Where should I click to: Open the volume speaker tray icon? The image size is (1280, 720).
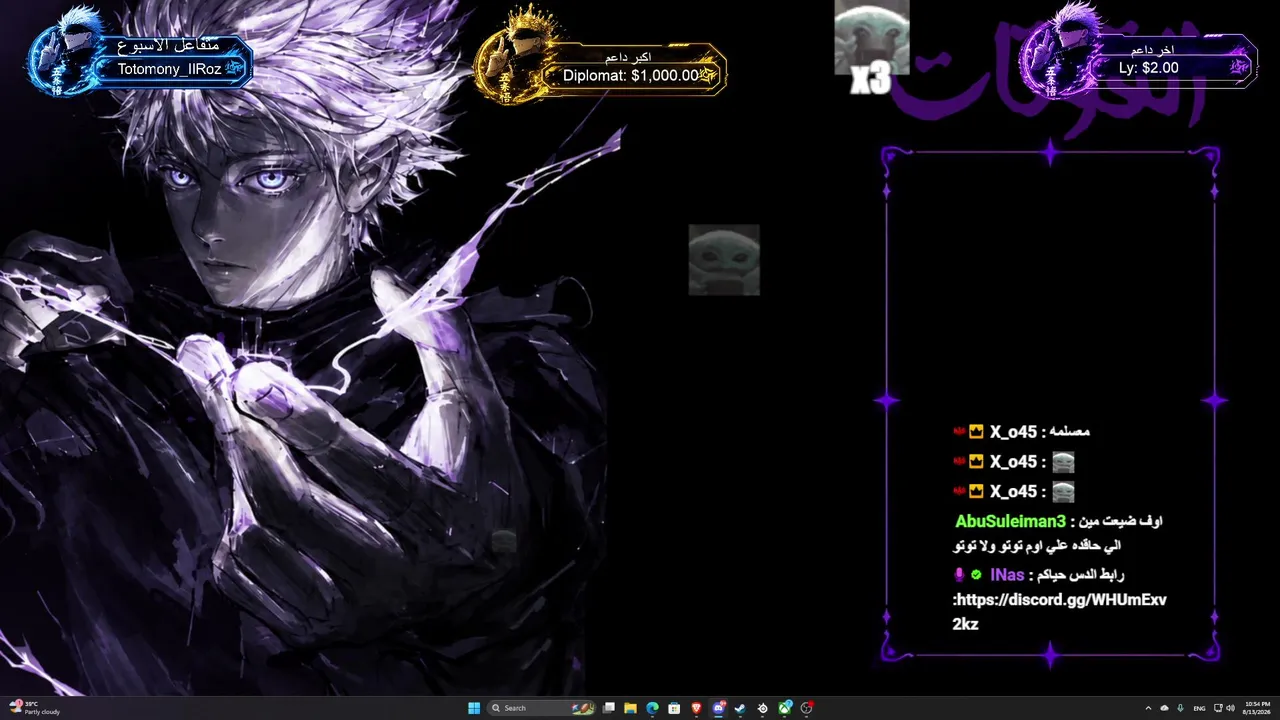point(1230,708)
